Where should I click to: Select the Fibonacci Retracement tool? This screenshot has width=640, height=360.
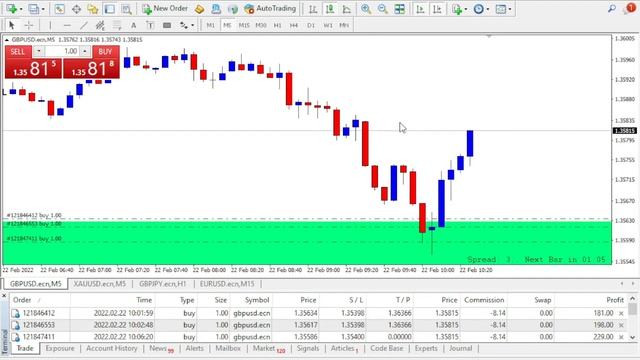tap(117, 25)
